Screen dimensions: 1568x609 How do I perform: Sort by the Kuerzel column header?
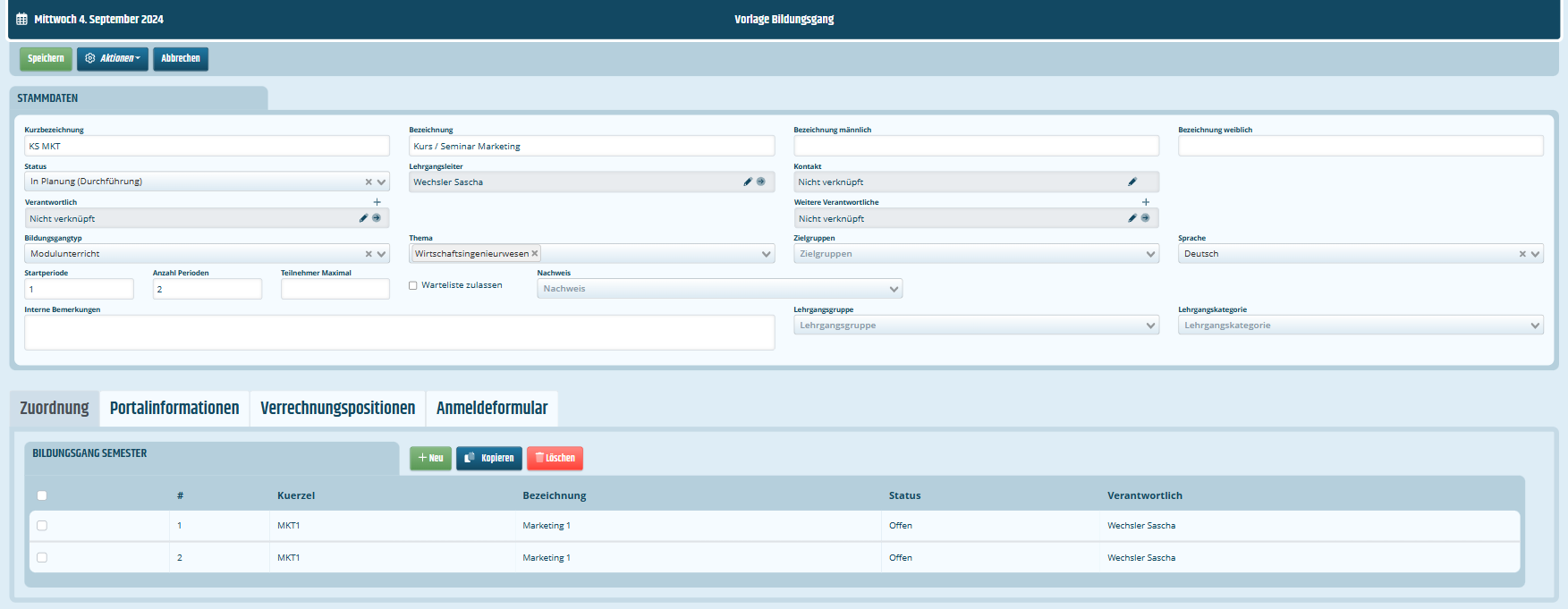pyautogui.click(x=296, y=495)
